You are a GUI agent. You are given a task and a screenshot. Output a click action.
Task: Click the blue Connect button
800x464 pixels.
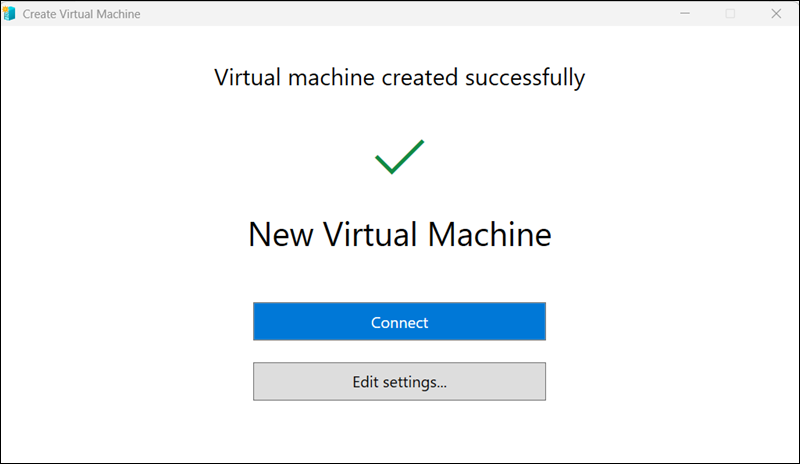399,321
